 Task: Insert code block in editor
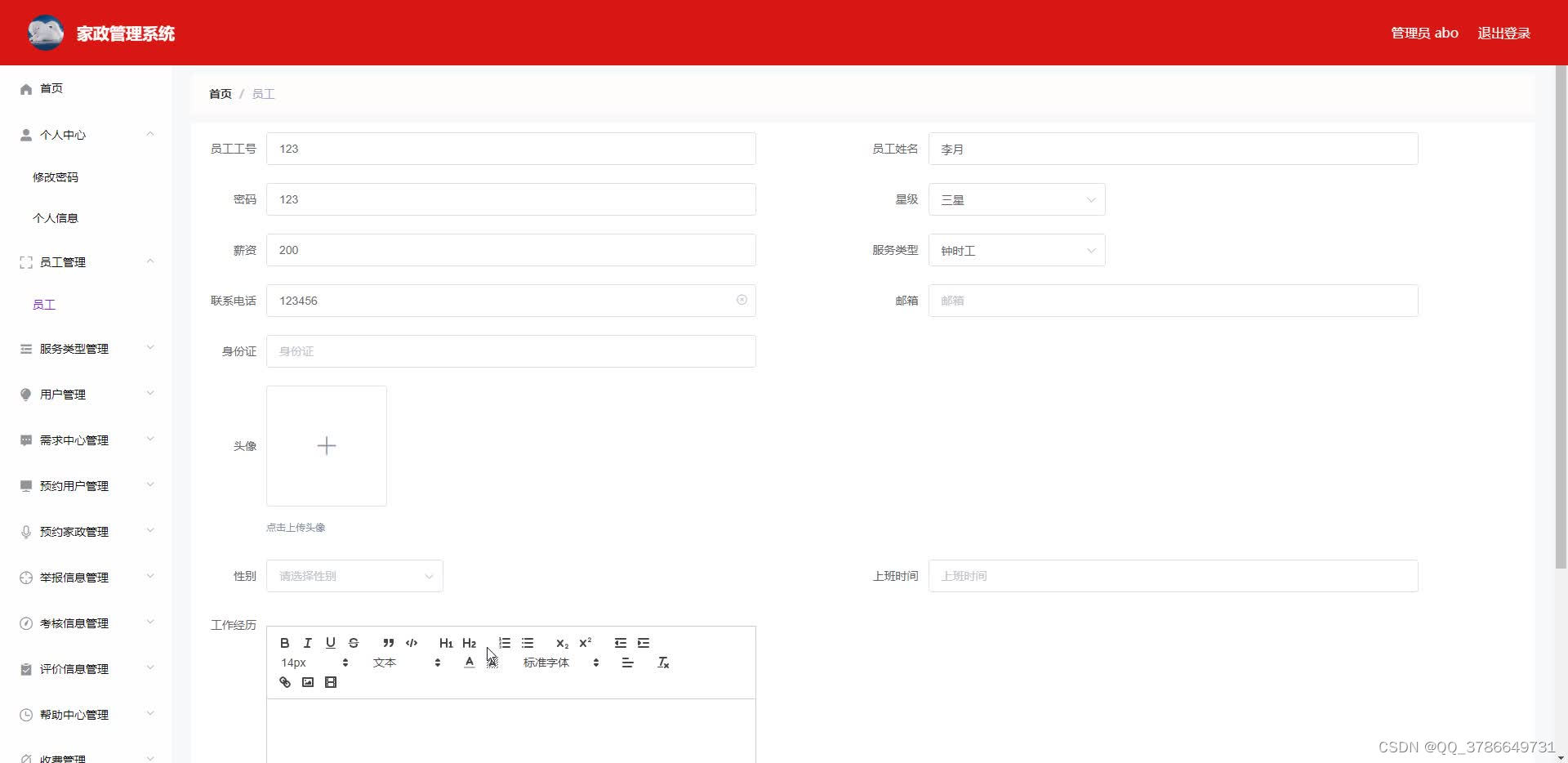coord(412,643)
